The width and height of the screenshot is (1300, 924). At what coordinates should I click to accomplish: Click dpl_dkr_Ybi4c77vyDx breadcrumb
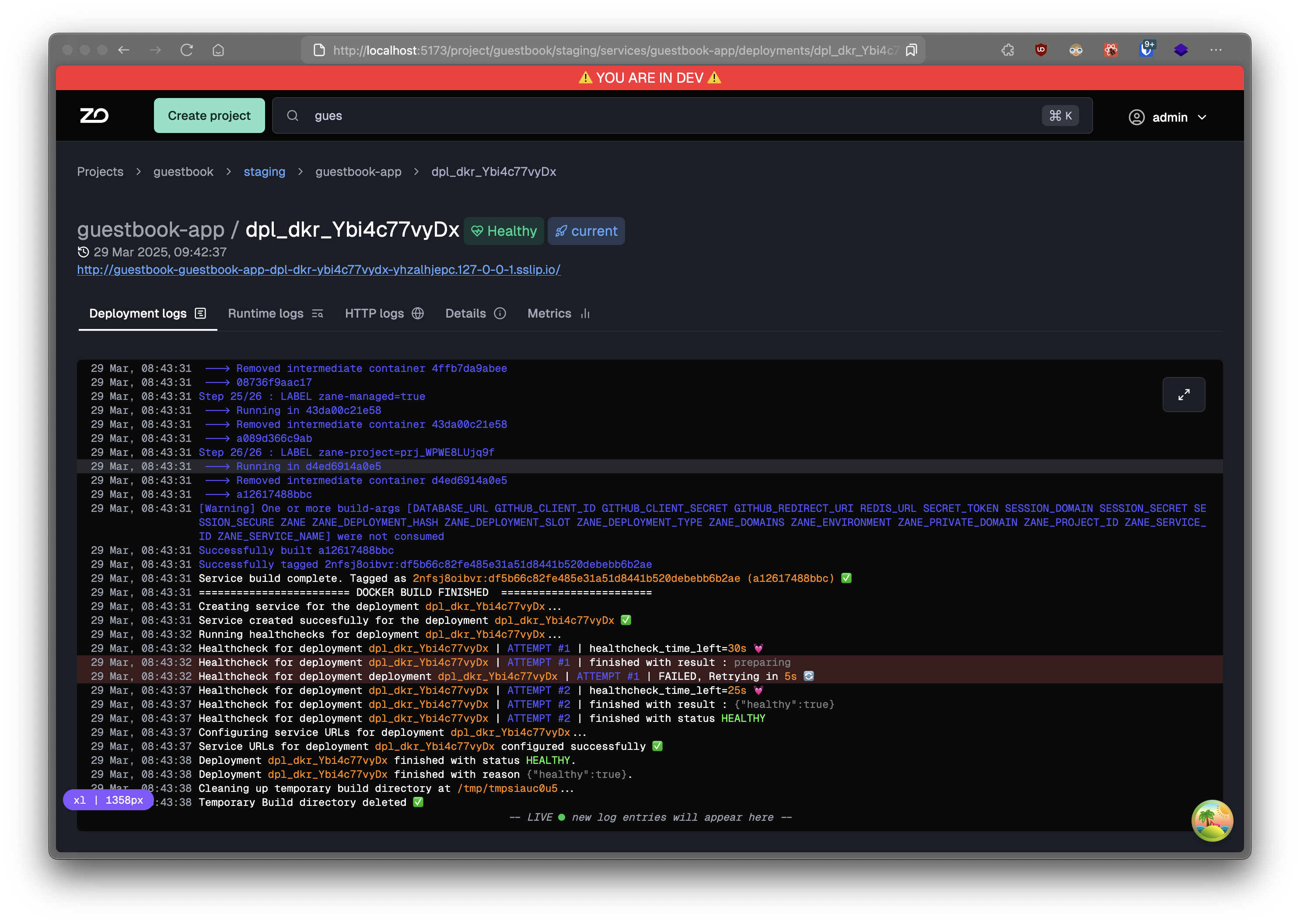(x=493, y=171)
